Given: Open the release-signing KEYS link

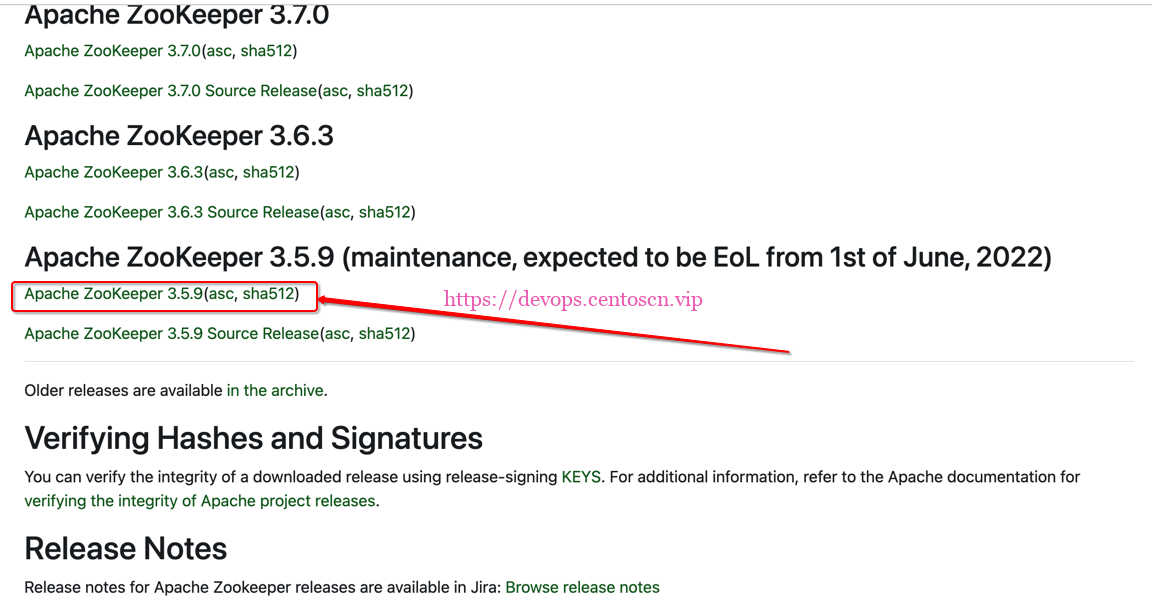Looking at the screenshot, I should [581, 478].
